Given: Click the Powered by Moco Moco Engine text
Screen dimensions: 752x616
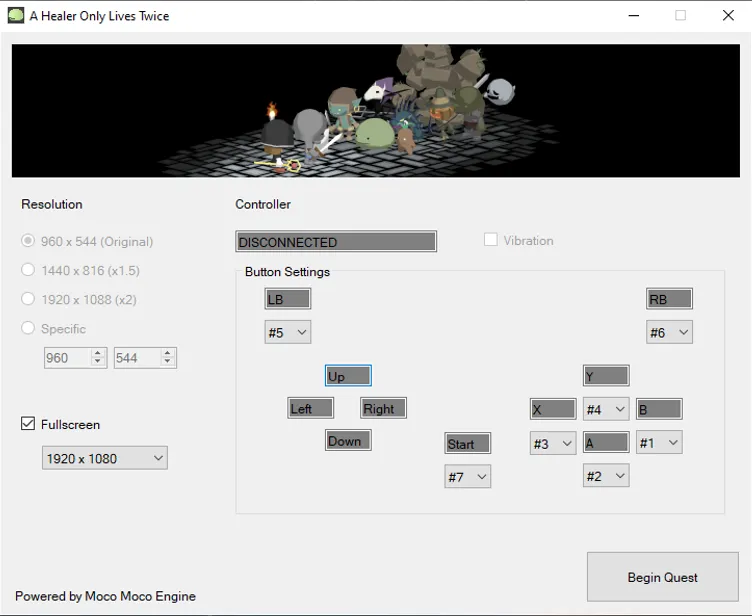Looking at the screenshot, I should coord(106,596).
